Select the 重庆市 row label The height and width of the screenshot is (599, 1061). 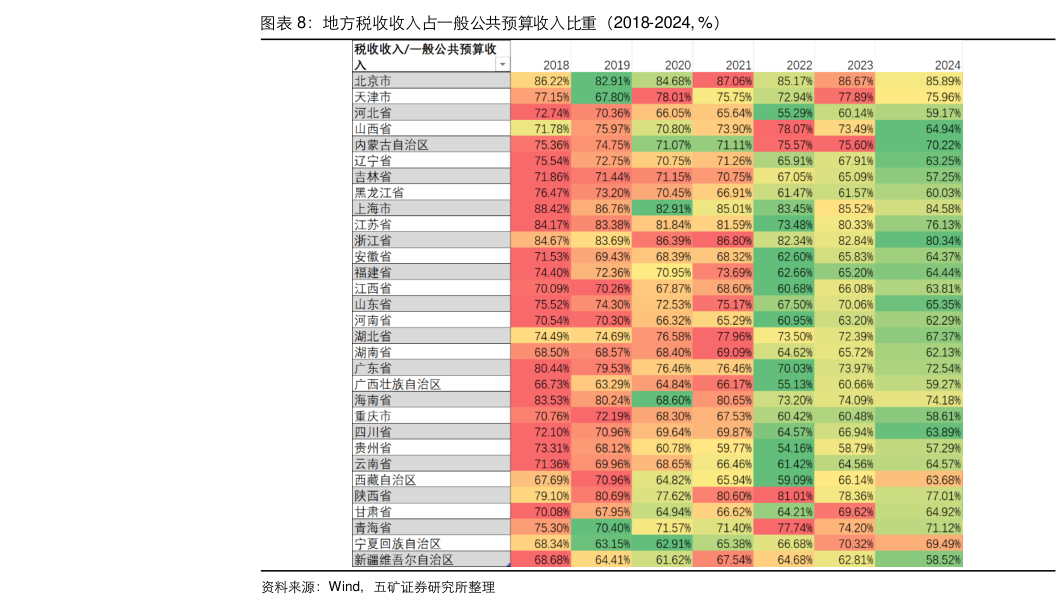click(432, 416)
